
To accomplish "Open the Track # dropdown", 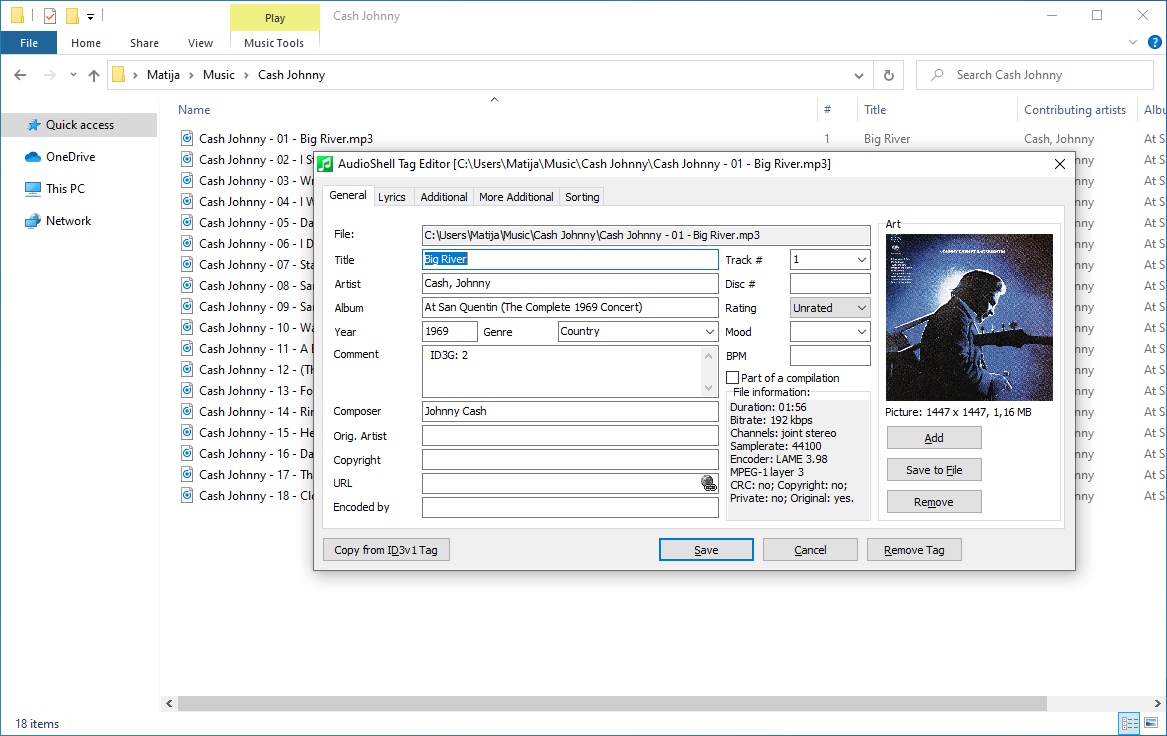I will click(861, 260).
